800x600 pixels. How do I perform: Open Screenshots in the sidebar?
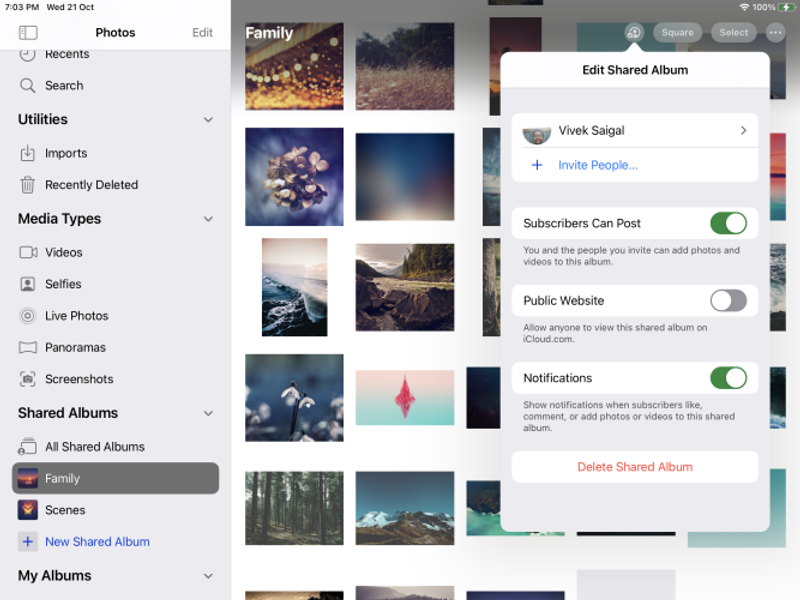pos(79,379)
